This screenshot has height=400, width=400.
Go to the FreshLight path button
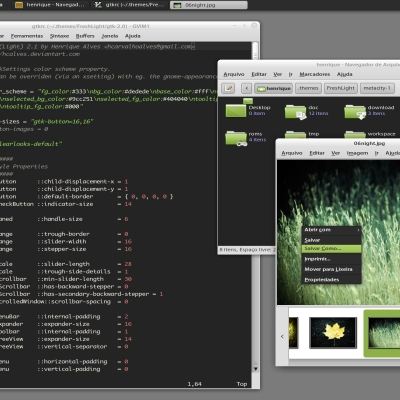pyautogui.click(x=341, y=88)
